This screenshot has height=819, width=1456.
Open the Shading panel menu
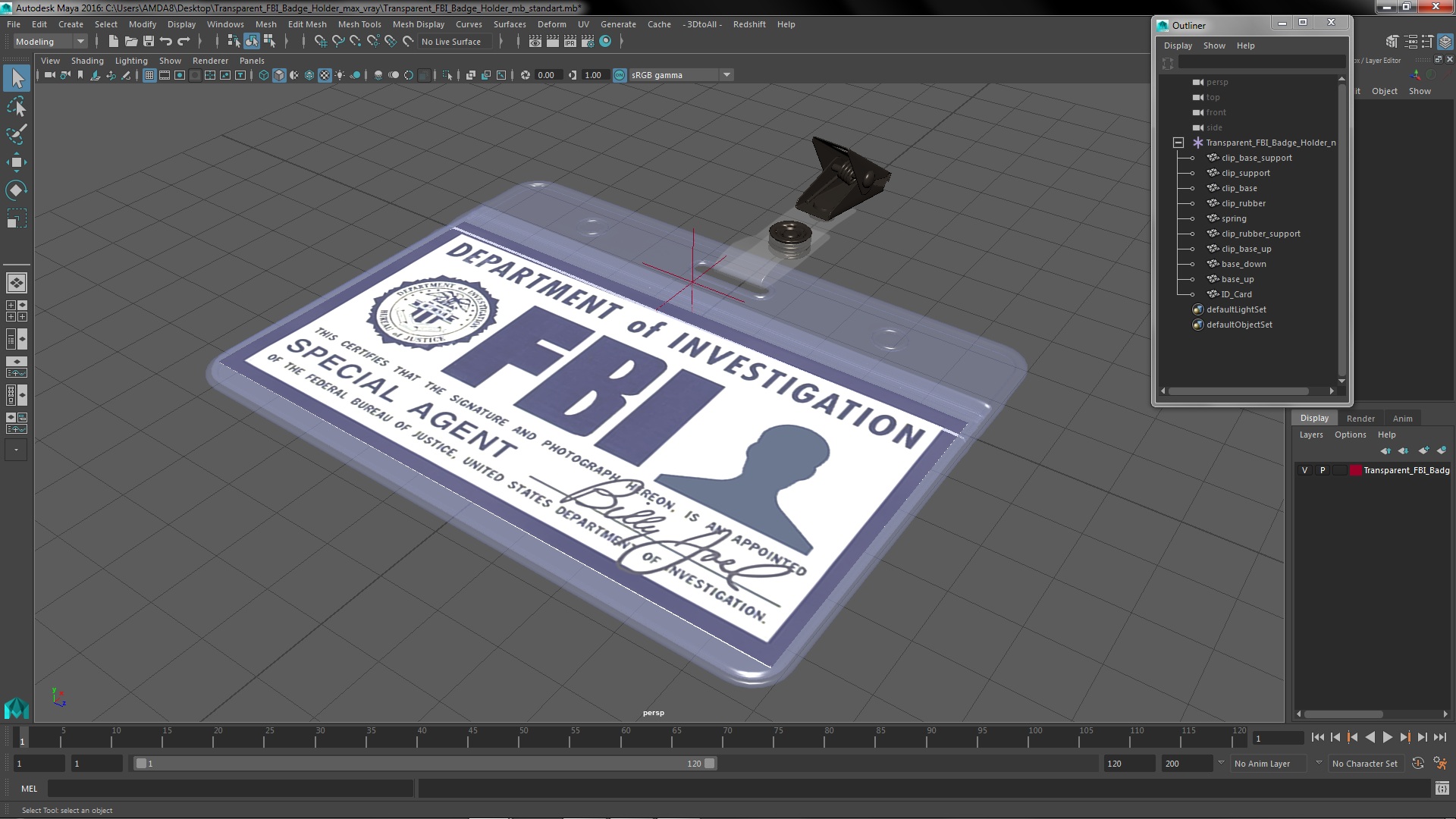(87, 61)
